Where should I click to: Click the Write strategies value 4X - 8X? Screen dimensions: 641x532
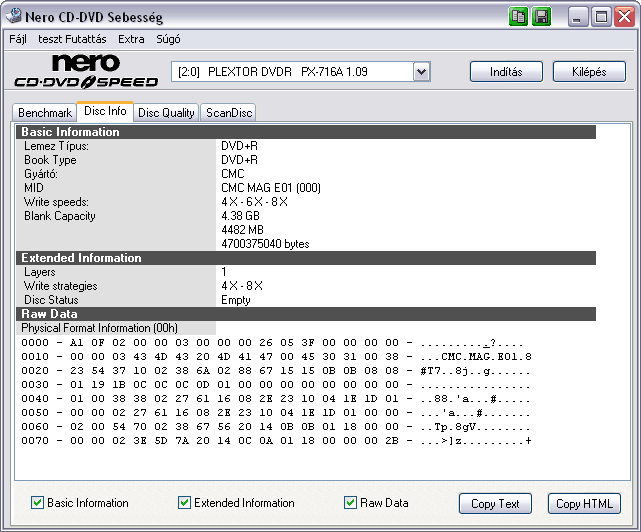click(242, 286)
